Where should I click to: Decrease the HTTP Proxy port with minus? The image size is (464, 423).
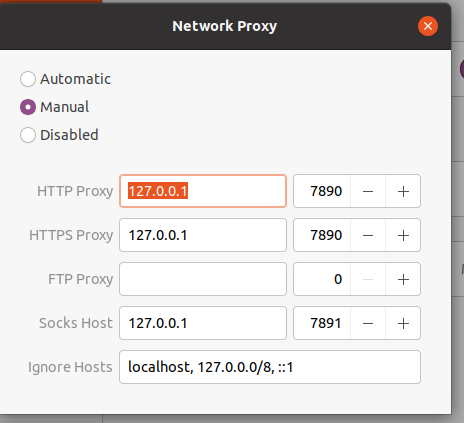(x=368, y=191)
